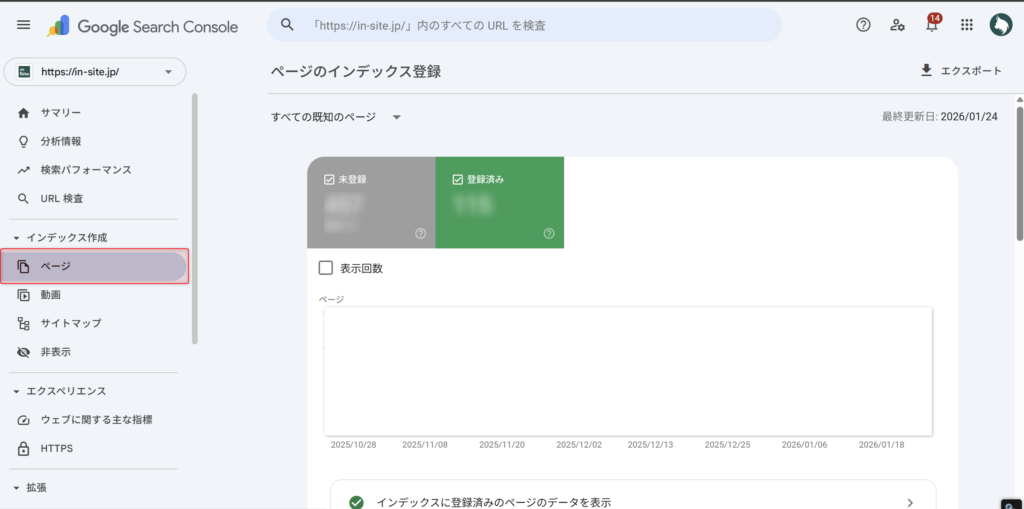Viewport: 1024px width, 509px height.
Task: Click green checkmark icon in indexed data row
Action: tap(356, 502)
